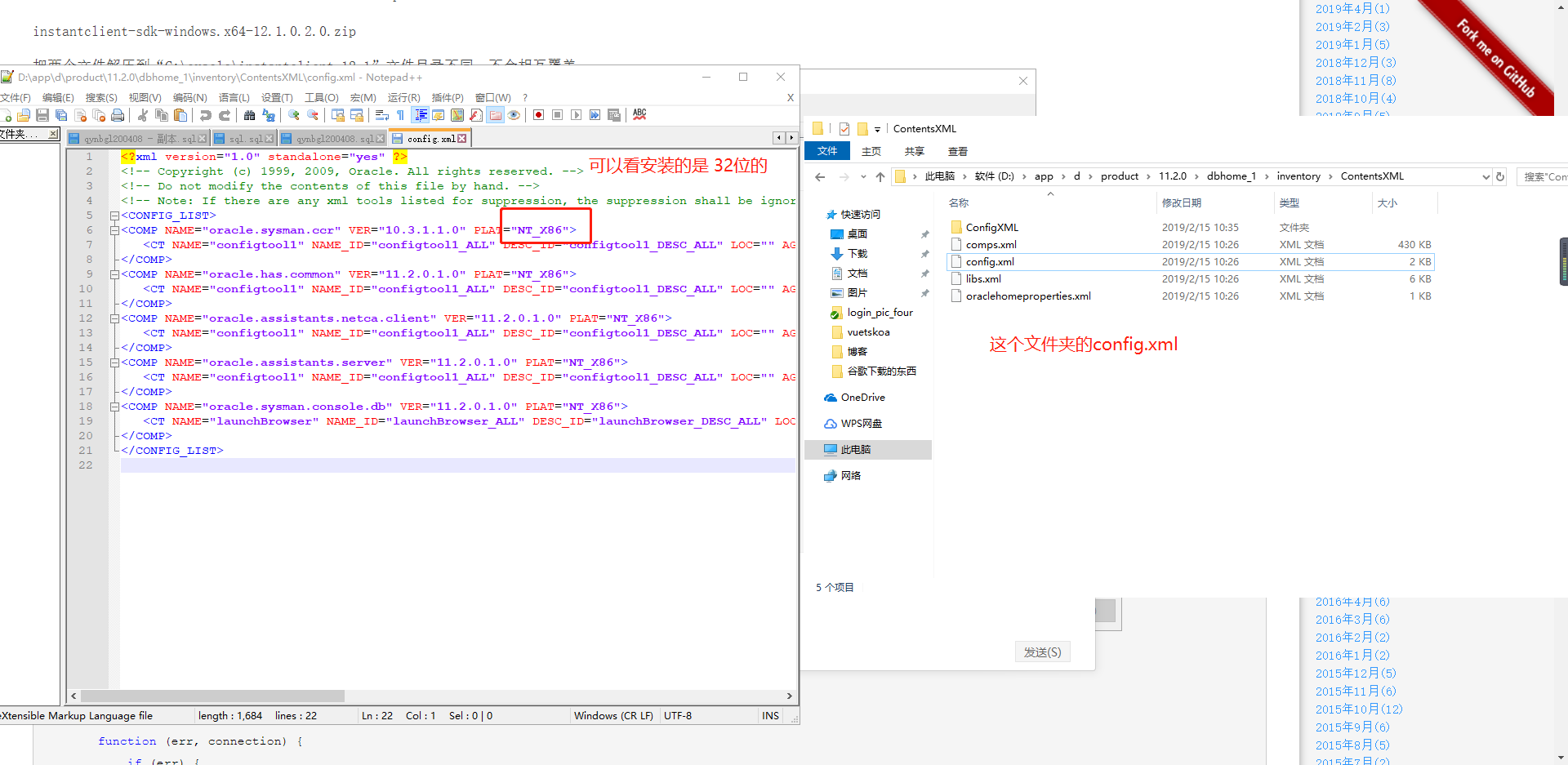Open the 2015年10月(12) archive link
1568x765 pixels.
click(1359, 709)
